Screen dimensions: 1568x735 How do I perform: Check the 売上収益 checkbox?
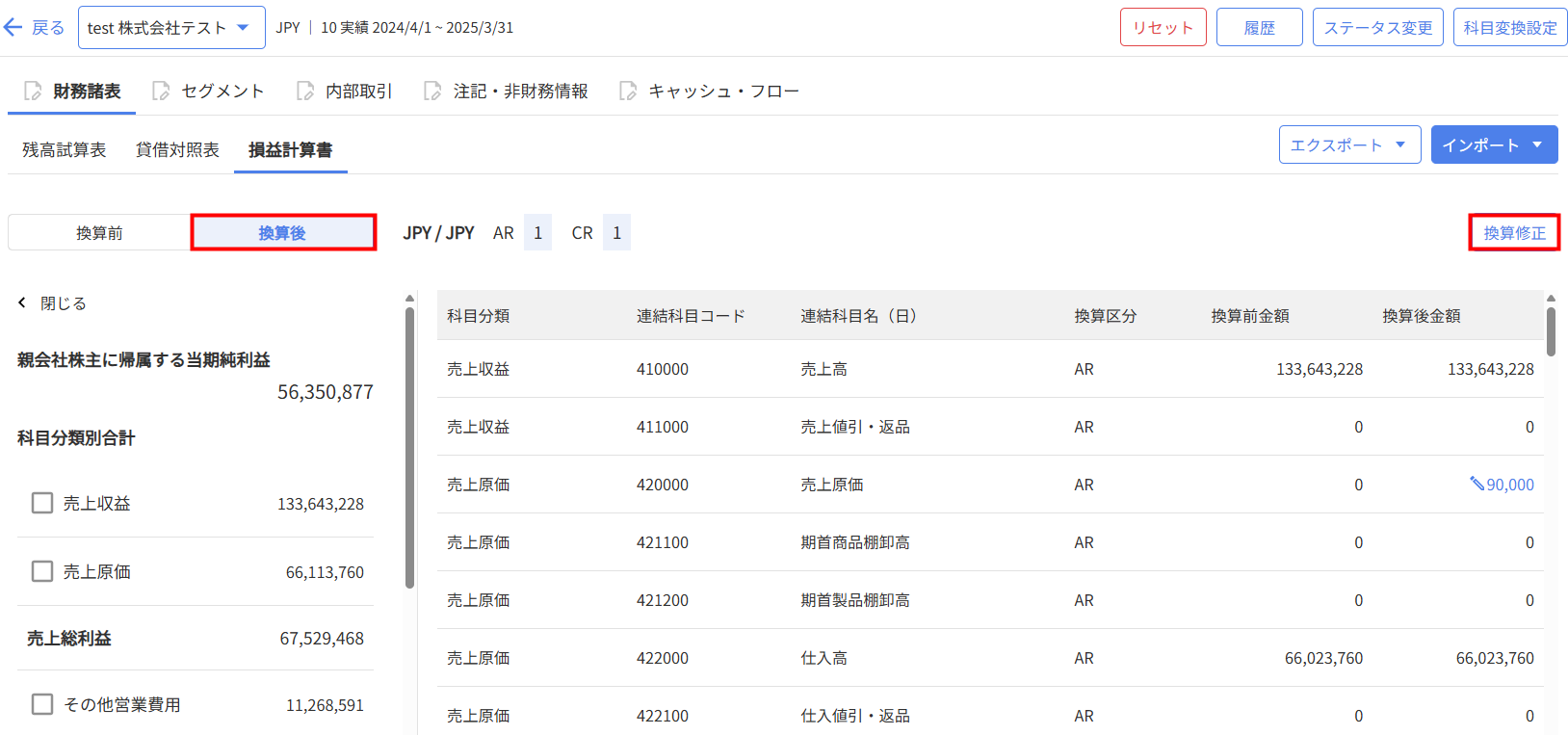click(42, 503)
